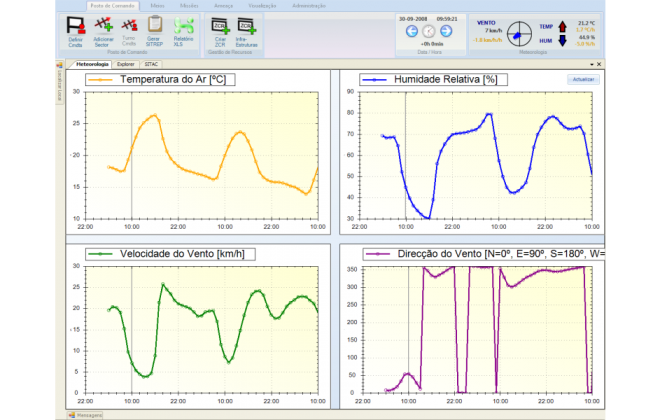
Task: Open the Relatório XLS report icon
Action: tap(184, 26)
